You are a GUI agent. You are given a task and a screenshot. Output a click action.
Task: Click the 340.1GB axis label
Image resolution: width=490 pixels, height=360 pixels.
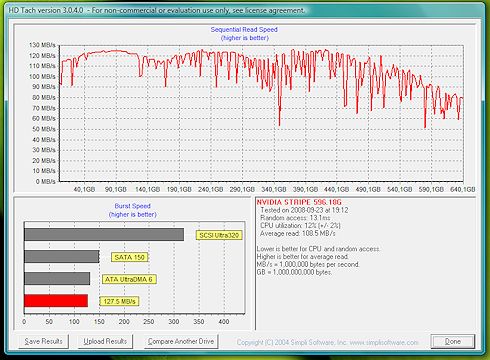pos(274,189)
